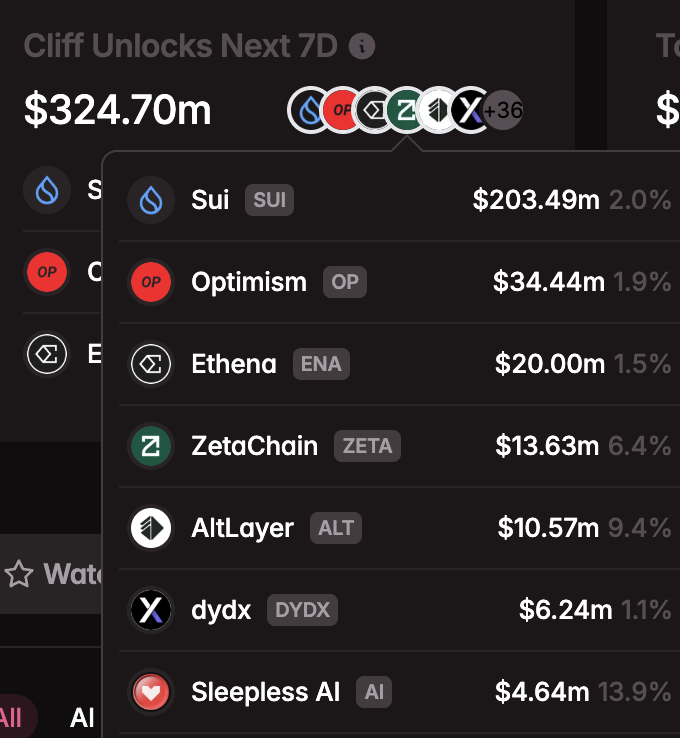Click the Sui droplet icon in the list
This screenshot has height=738, width=680.
click(151, 200)
